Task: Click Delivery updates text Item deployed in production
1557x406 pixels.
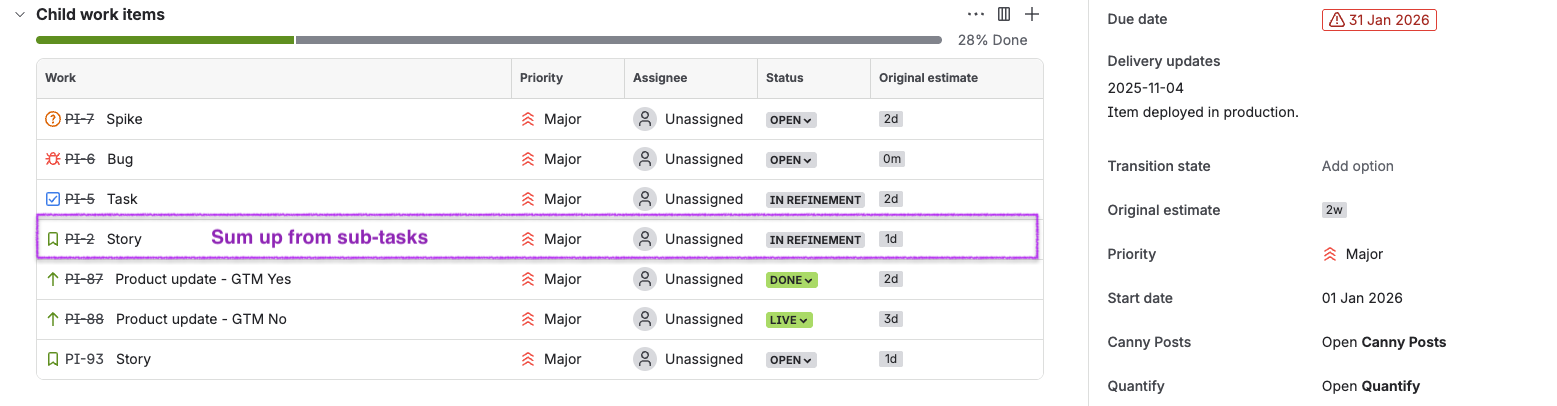Action: tap(1203, 112)
